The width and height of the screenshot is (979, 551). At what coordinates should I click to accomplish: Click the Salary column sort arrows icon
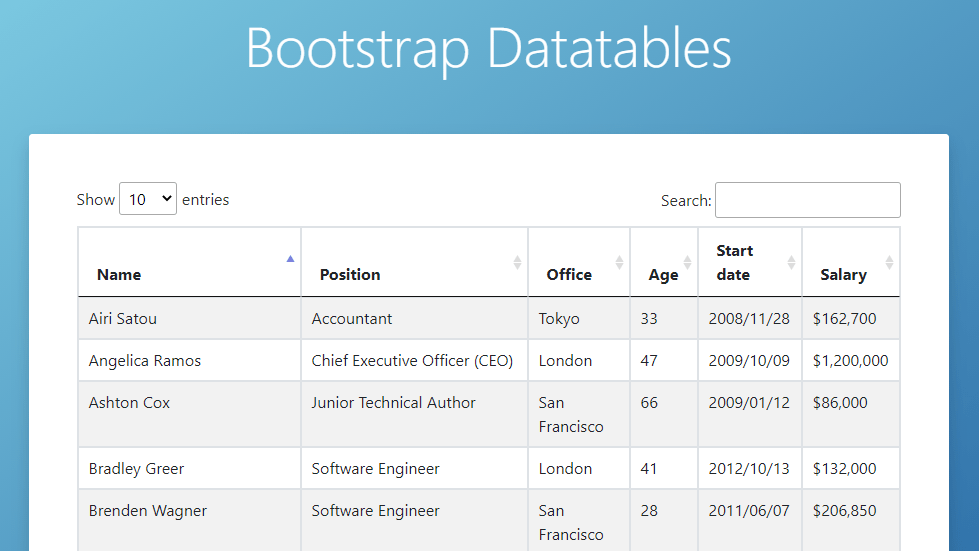[889, 262]
